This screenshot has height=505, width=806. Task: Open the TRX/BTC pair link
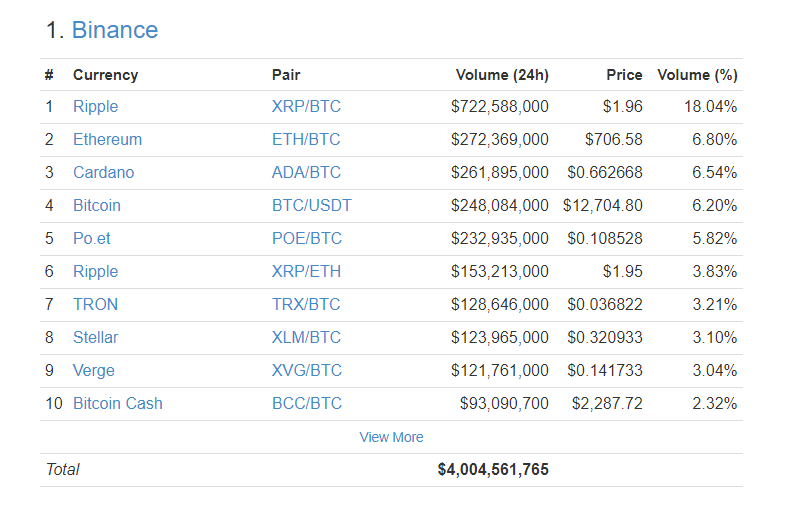(x=306, y=304)
